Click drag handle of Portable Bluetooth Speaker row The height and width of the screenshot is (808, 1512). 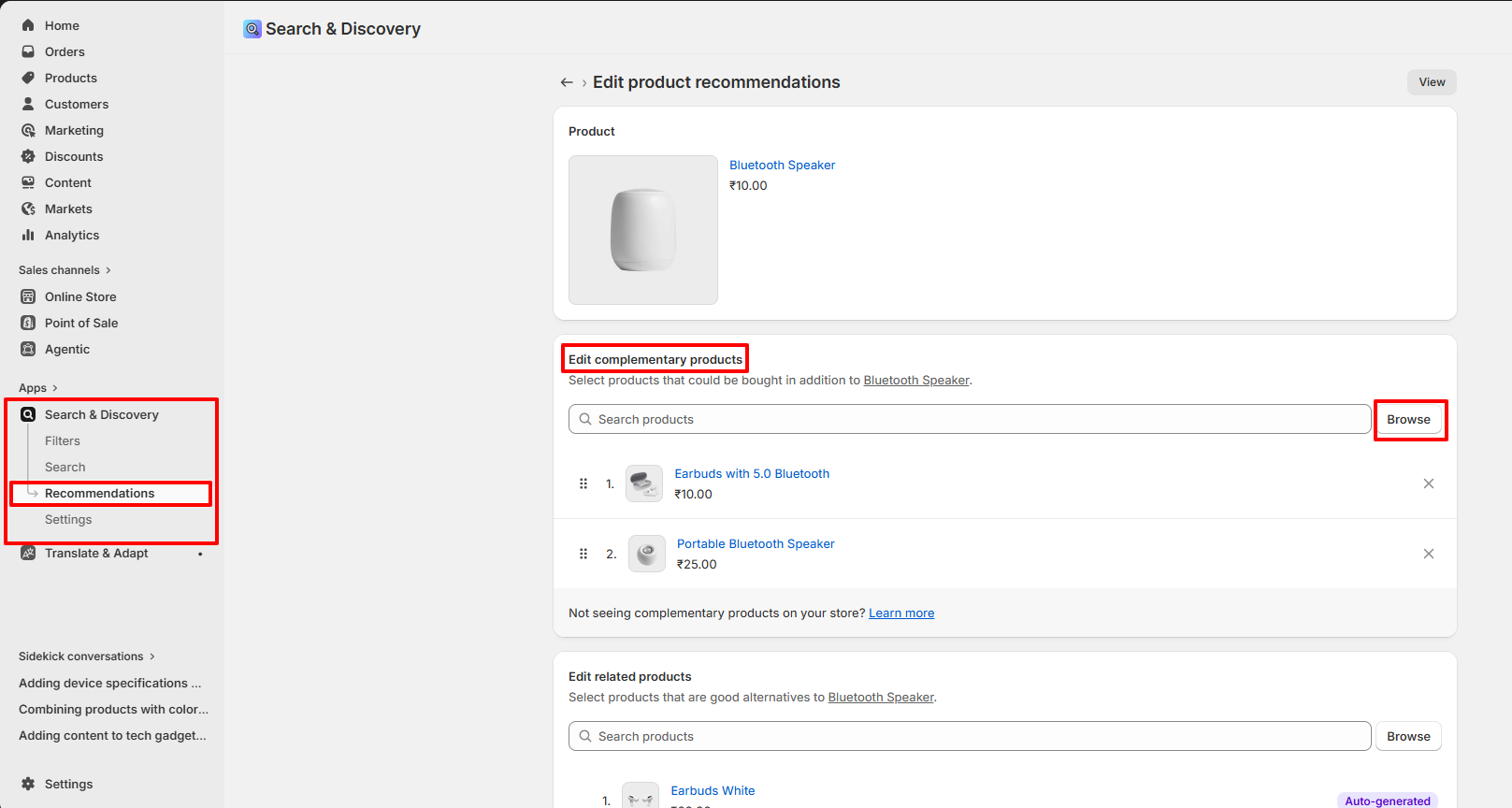(583, 554)
